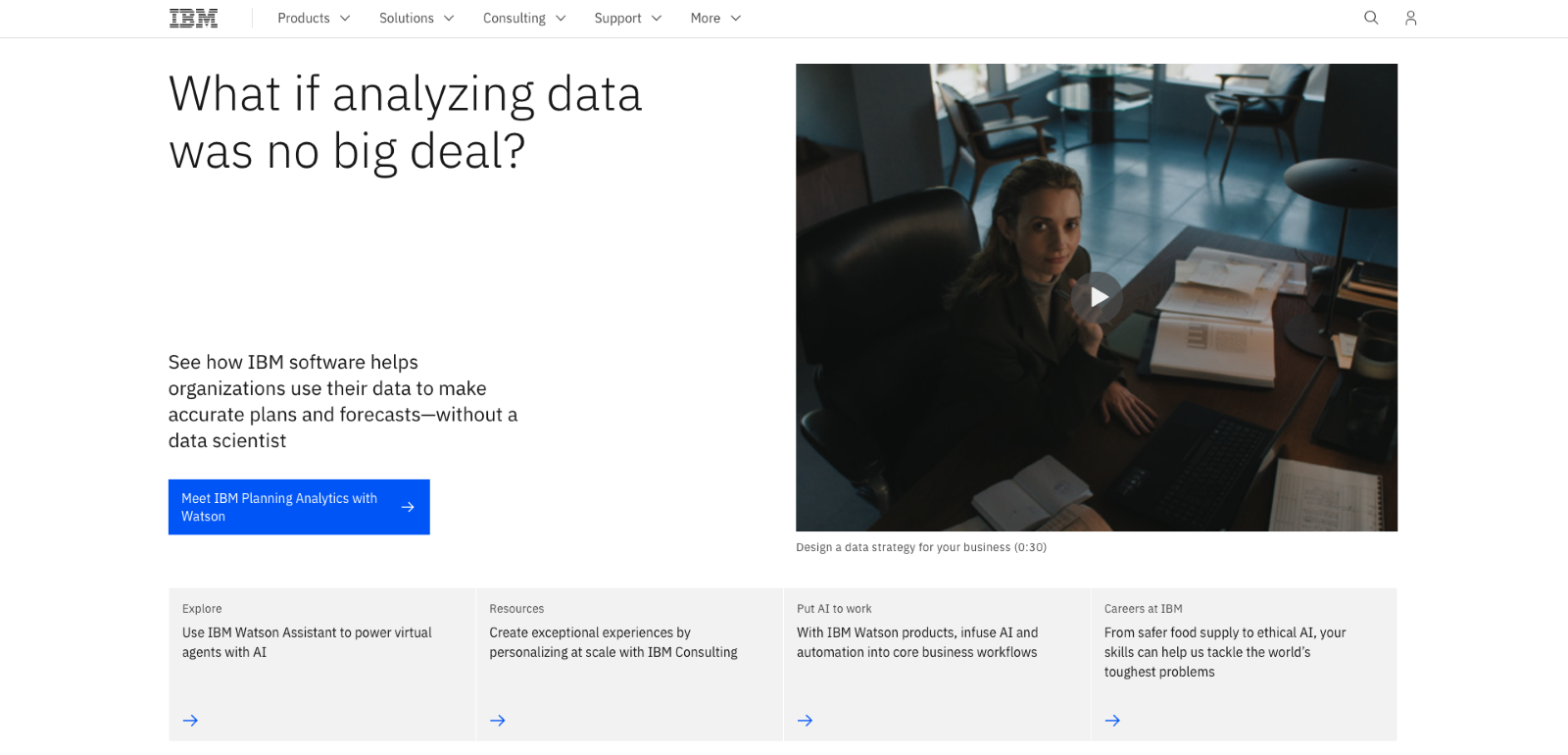Expand the Solutions chevron

pyautogui.click(x=449, y=18)
